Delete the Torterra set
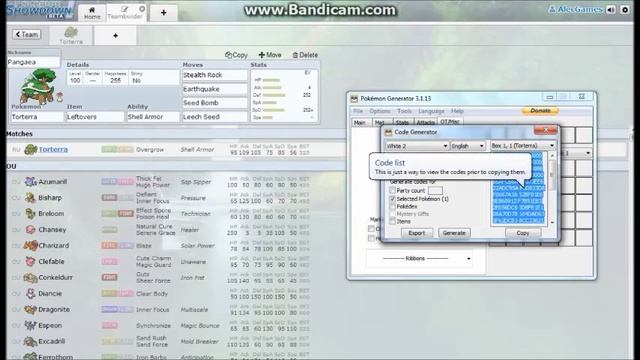 pyautogui.click(x=305, y=55)
